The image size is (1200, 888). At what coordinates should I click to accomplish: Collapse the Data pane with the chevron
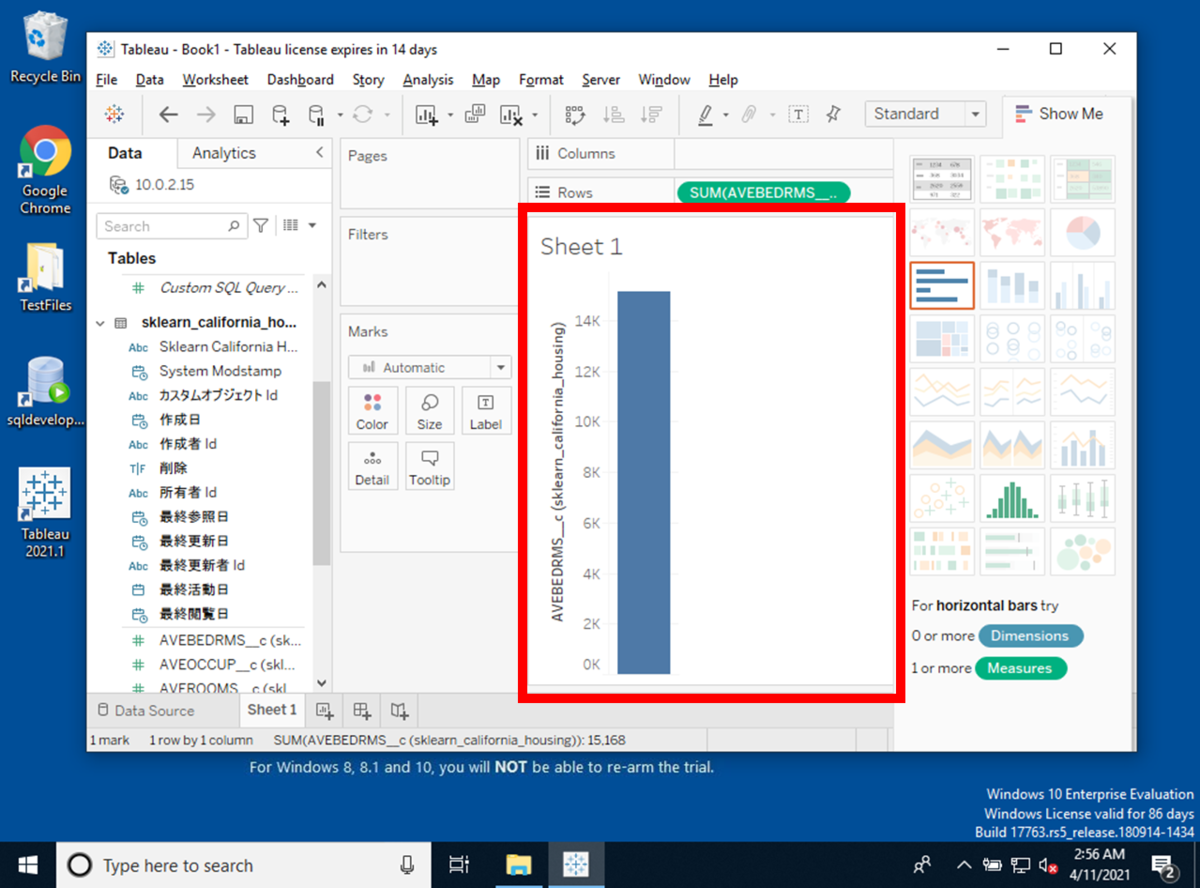click(319, 152)
